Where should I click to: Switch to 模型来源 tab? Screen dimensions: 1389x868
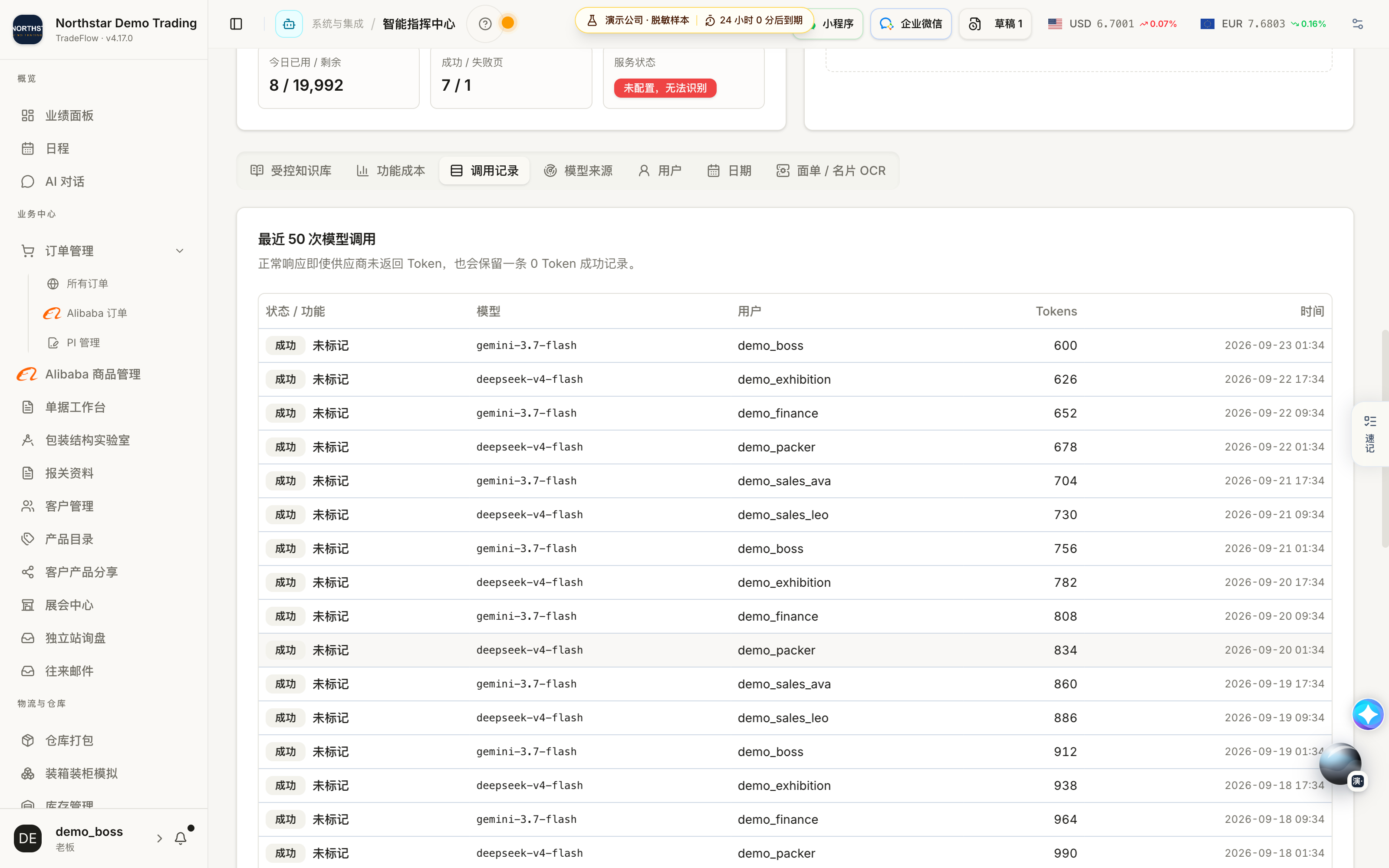pos(578,171)
